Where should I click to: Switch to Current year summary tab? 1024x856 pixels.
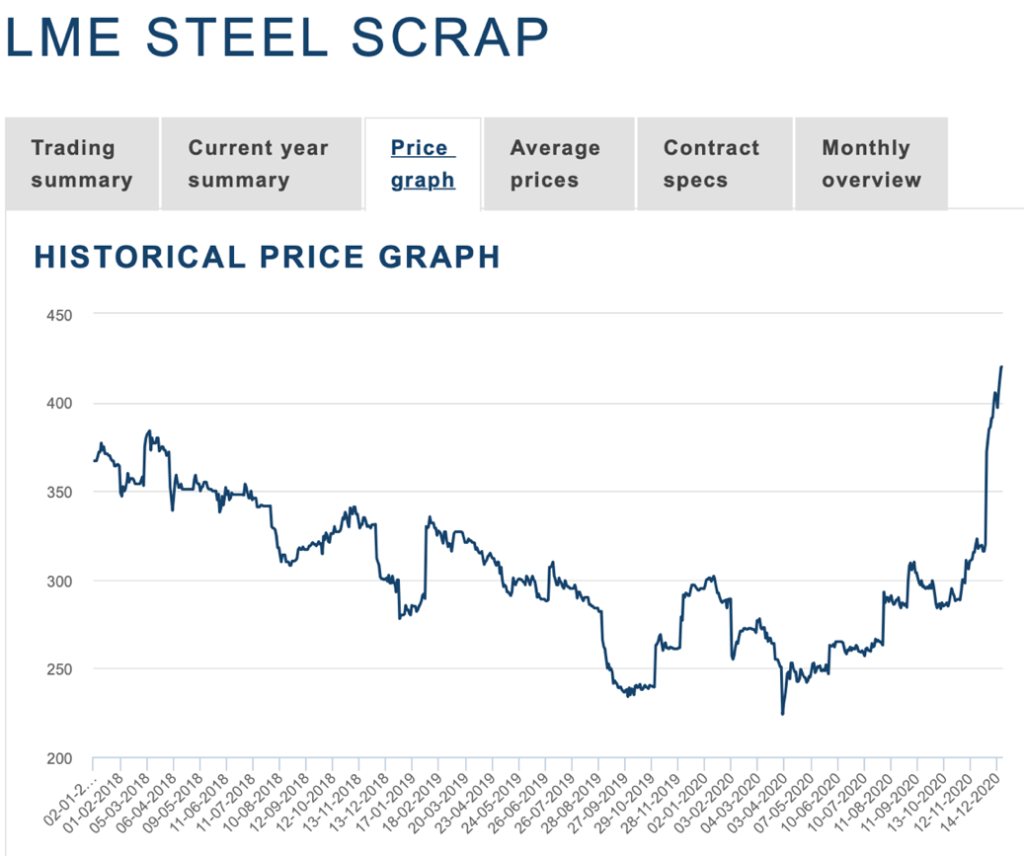(x=258, y=164)
